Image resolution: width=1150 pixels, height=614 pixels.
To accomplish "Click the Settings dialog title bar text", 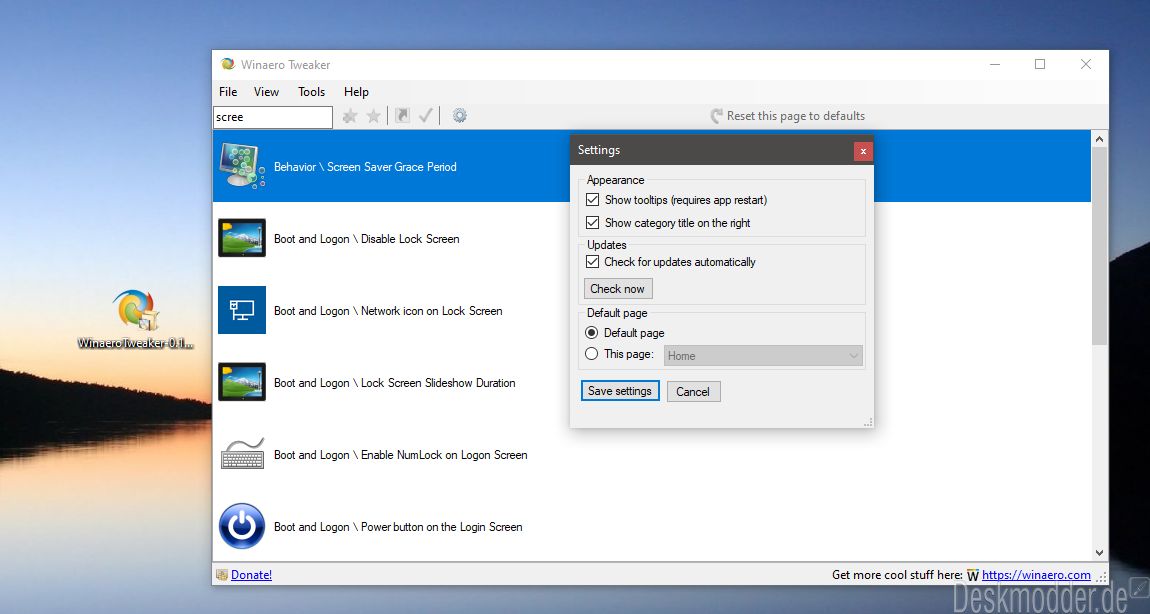I will tap(598, 150).
